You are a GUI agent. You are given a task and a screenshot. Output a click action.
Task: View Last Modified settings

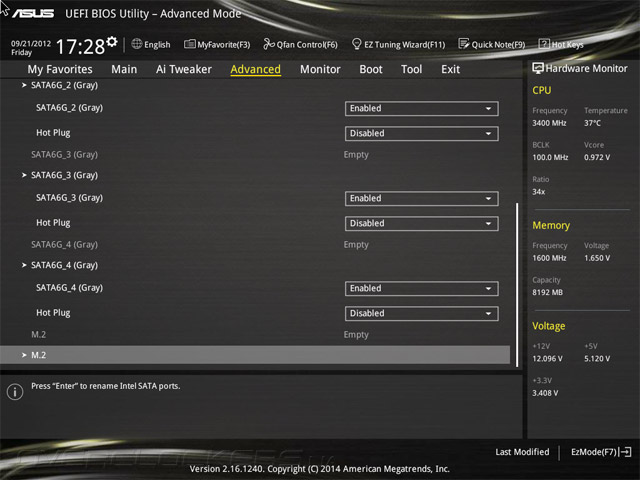[522, 452]
